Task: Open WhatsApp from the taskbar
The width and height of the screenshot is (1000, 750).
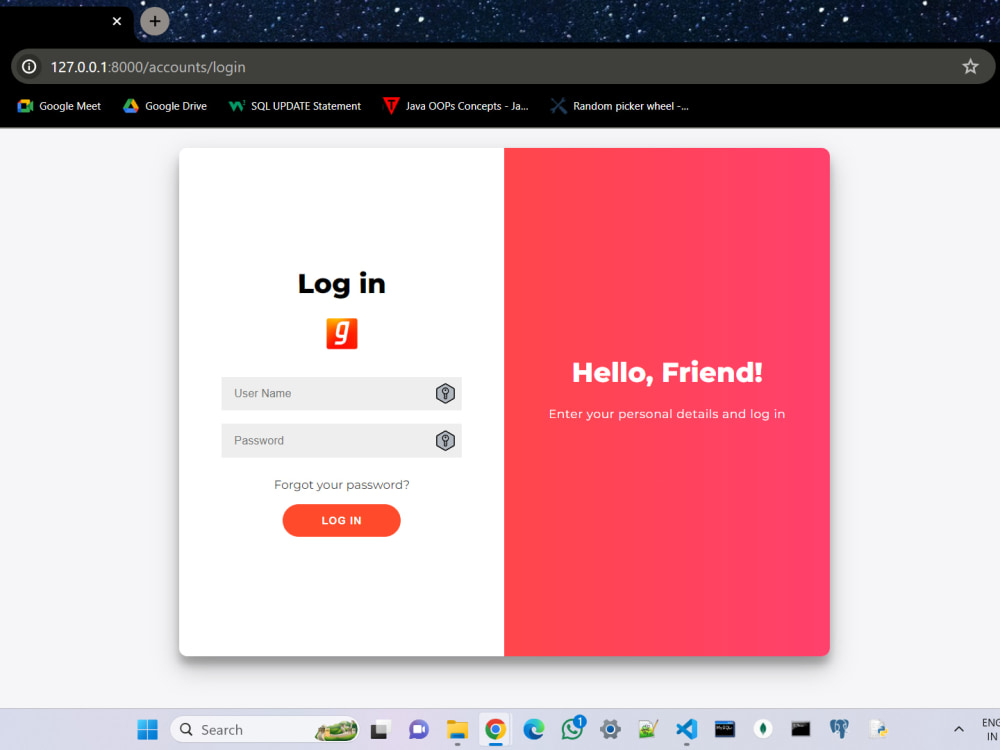Action: click(x=572, y=729)
